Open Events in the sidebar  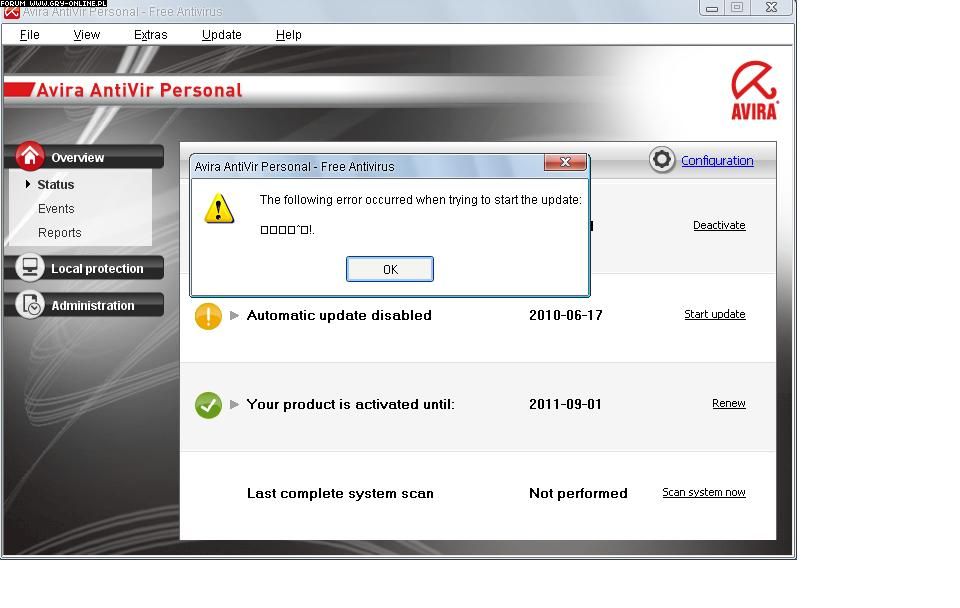click(56, 209)
